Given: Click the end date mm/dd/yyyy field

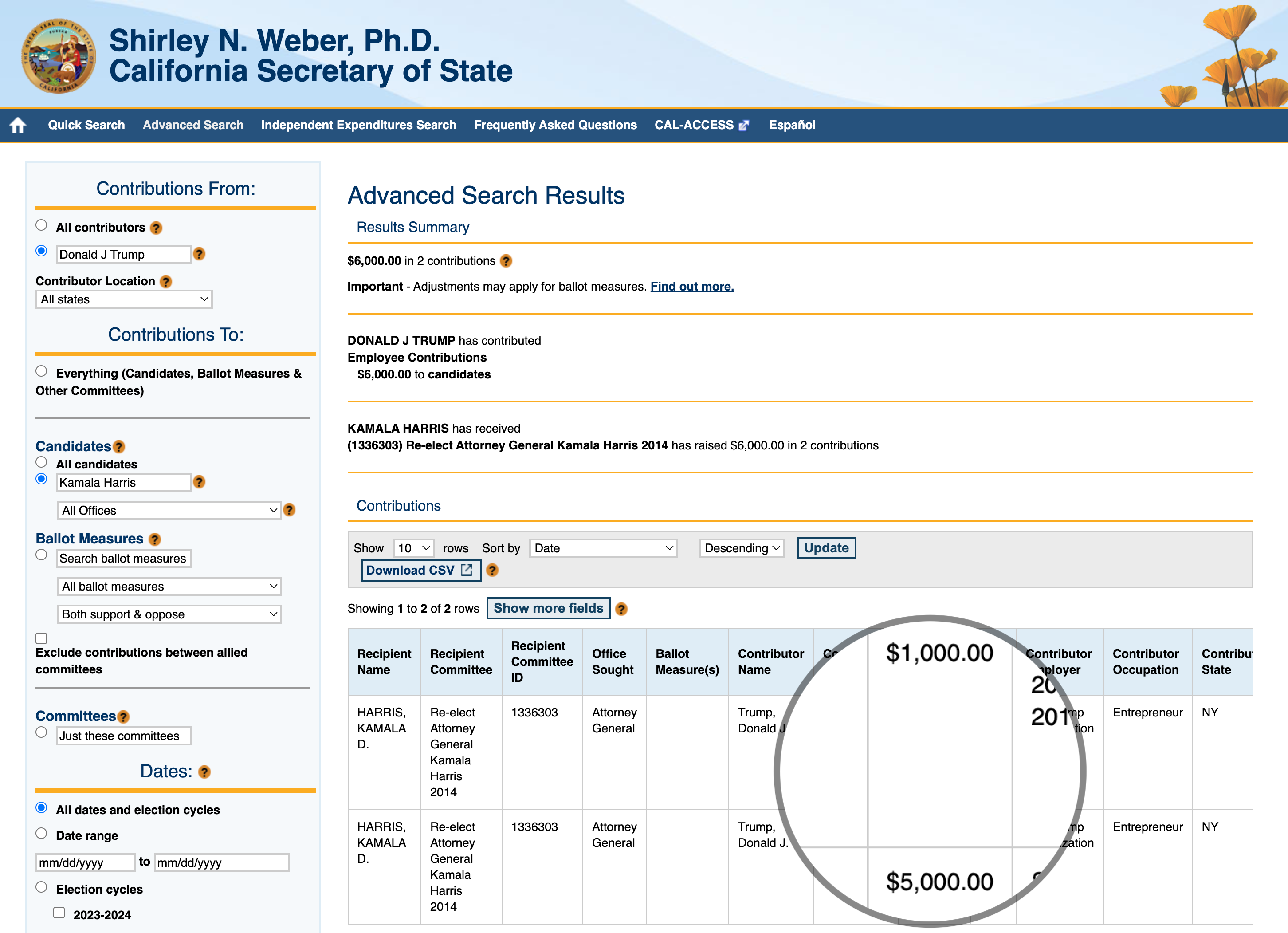Looking at the screenshot, I should click(x=221, y=862).
